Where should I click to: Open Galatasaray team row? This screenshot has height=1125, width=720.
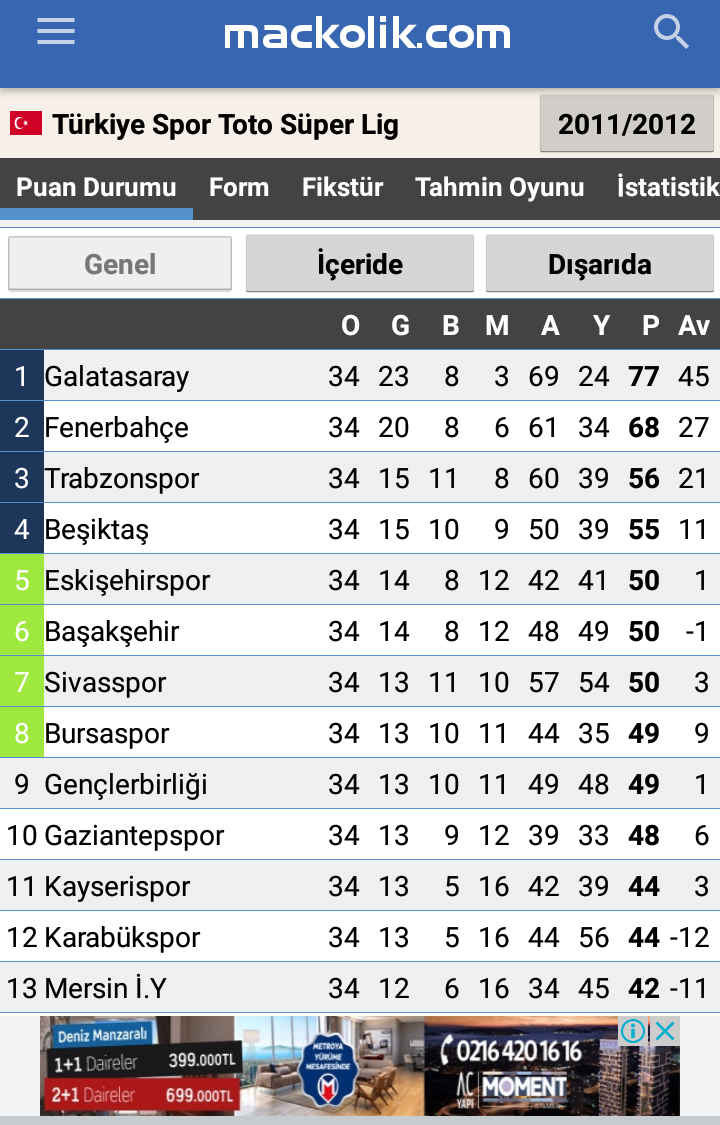coord(360,376)
